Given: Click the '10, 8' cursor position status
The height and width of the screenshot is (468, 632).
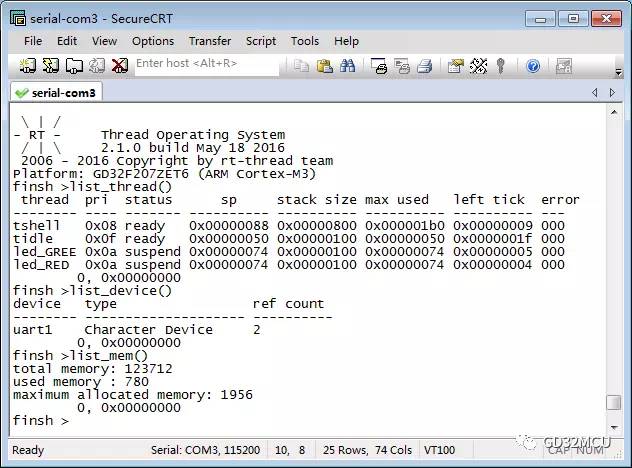Looking at the screenshot, I should click(x=290, y=450).
